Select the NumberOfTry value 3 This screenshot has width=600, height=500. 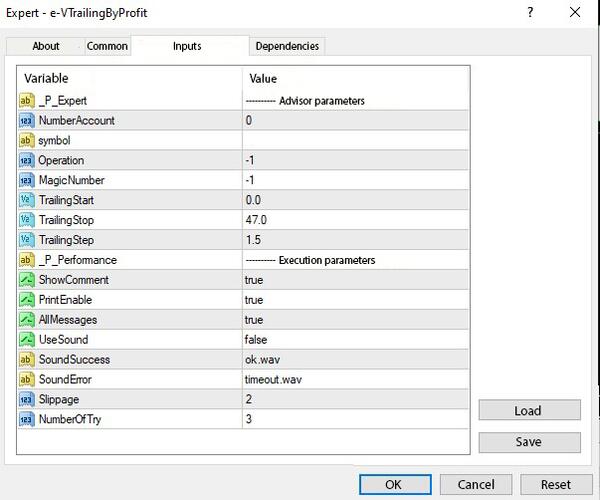point(355,419)
